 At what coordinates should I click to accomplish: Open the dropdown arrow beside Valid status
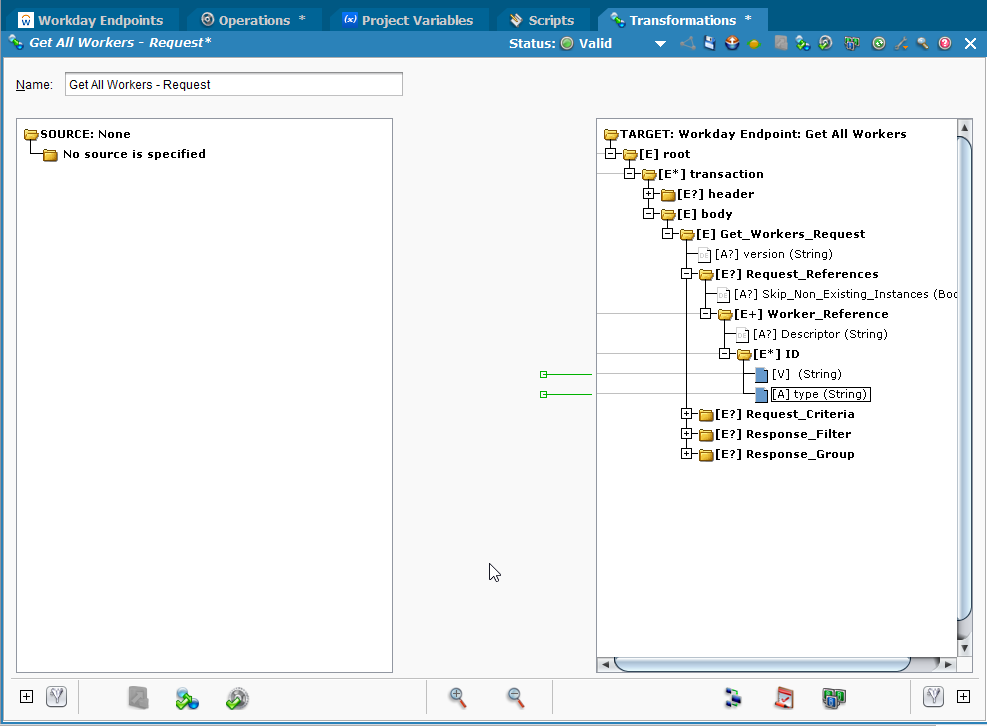(659, 44)
